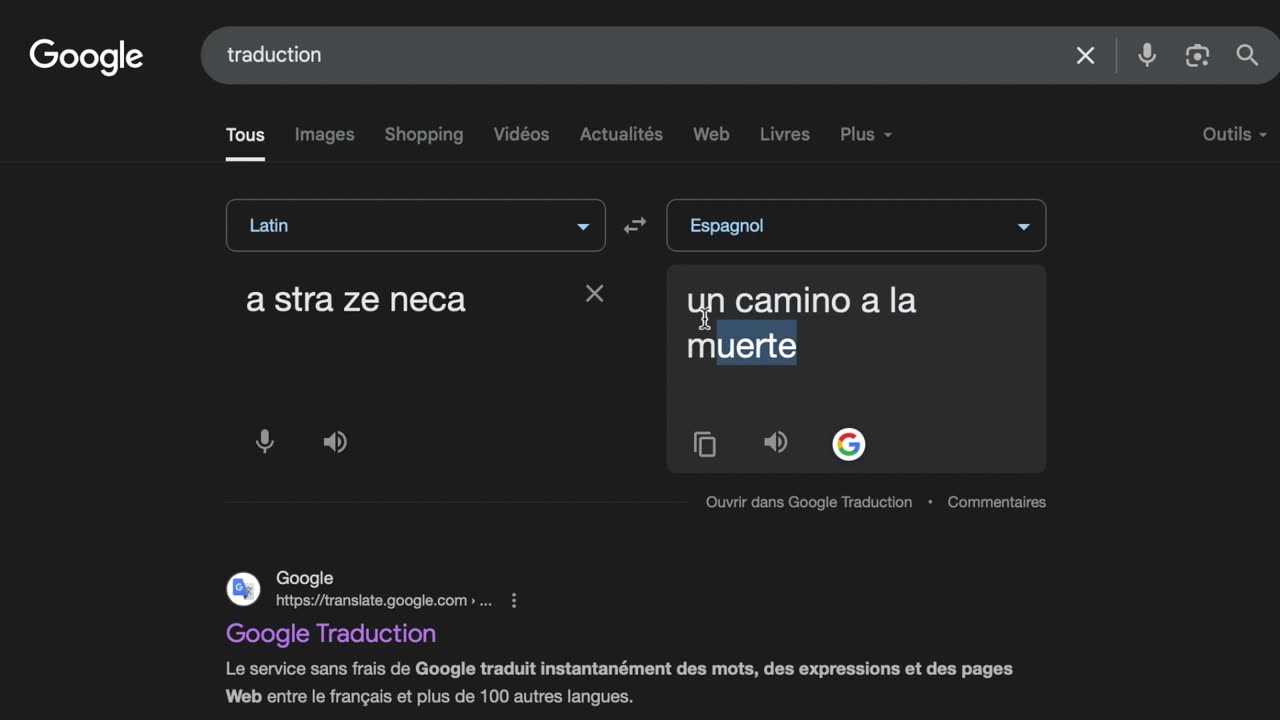Switch to the Images tab
The height and width of the screenshot is (720, 1280).
tap(324, 134)
